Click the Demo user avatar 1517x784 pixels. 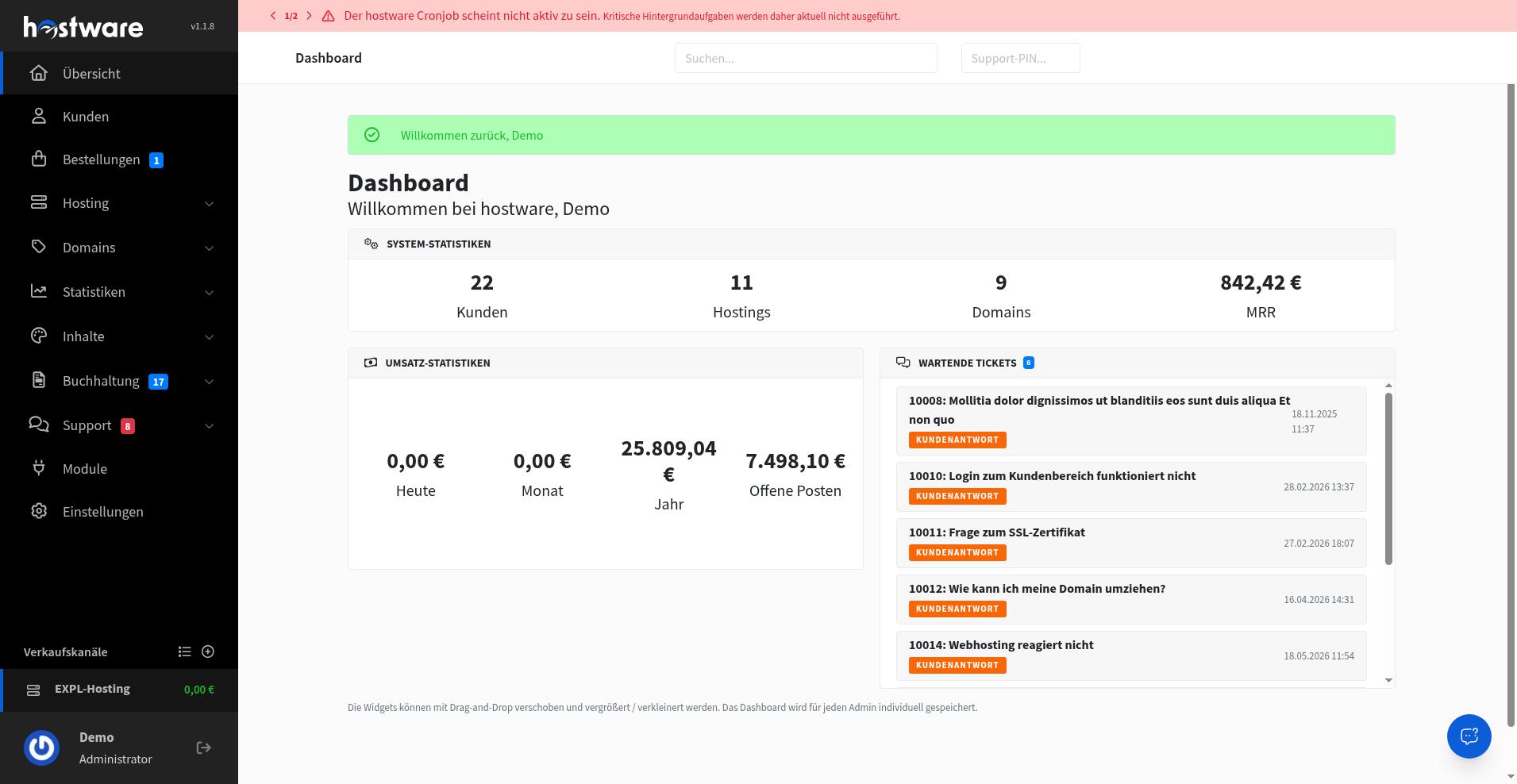tap(42, 747)
